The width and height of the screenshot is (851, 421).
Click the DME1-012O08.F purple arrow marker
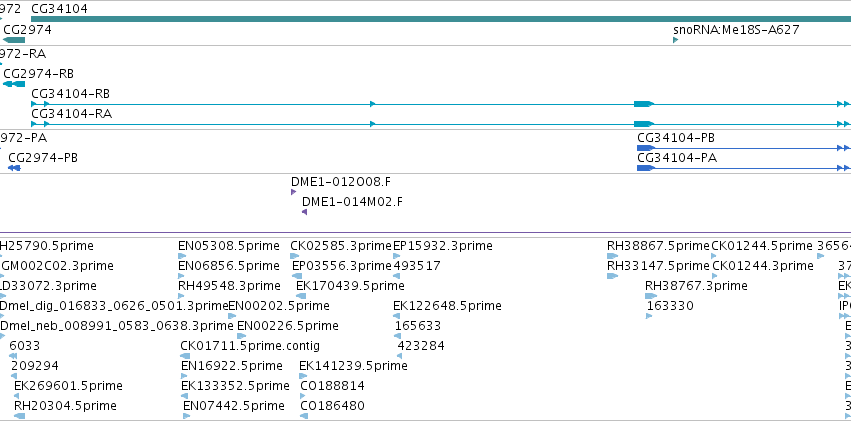294,192
